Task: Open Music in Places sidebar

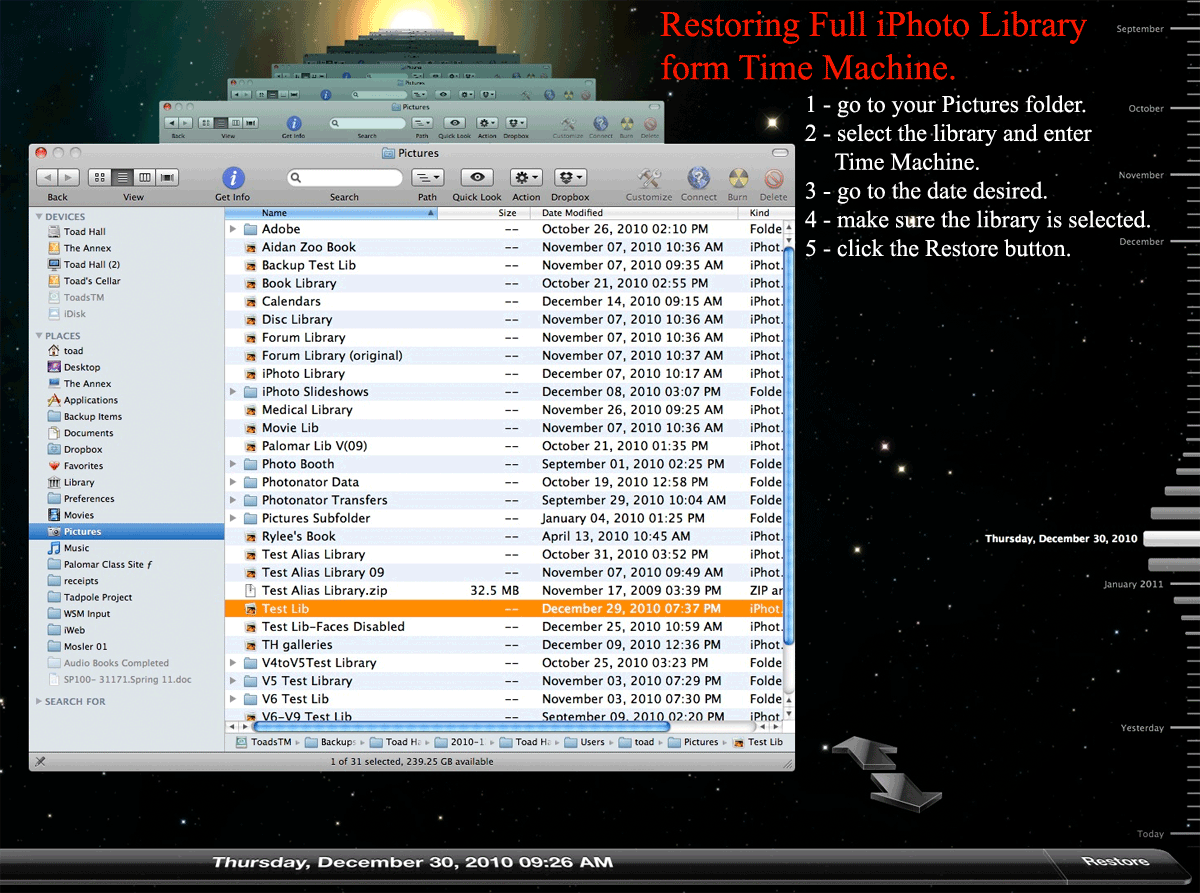Action: point(77,548)
